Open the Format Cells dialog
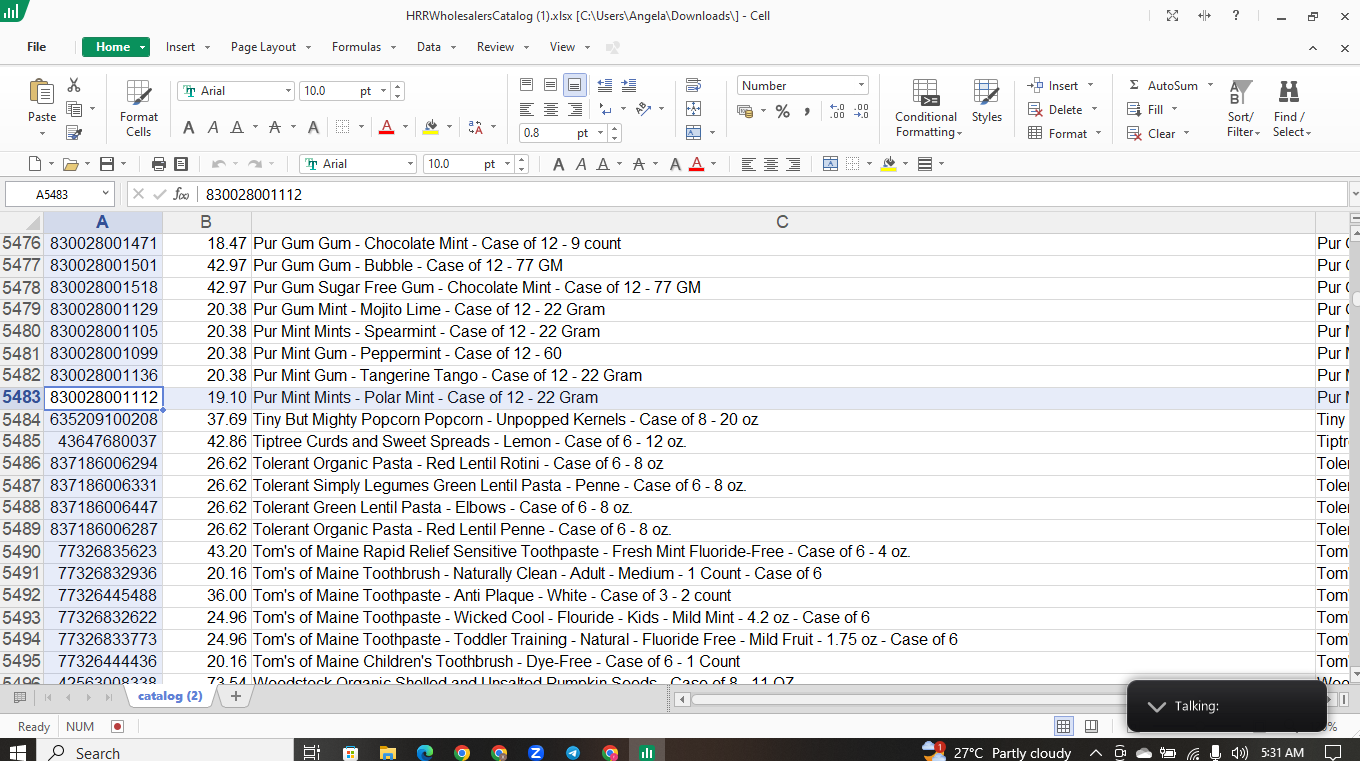The image size is (1360, 761). pyautogui.click(x=139, y=108)
